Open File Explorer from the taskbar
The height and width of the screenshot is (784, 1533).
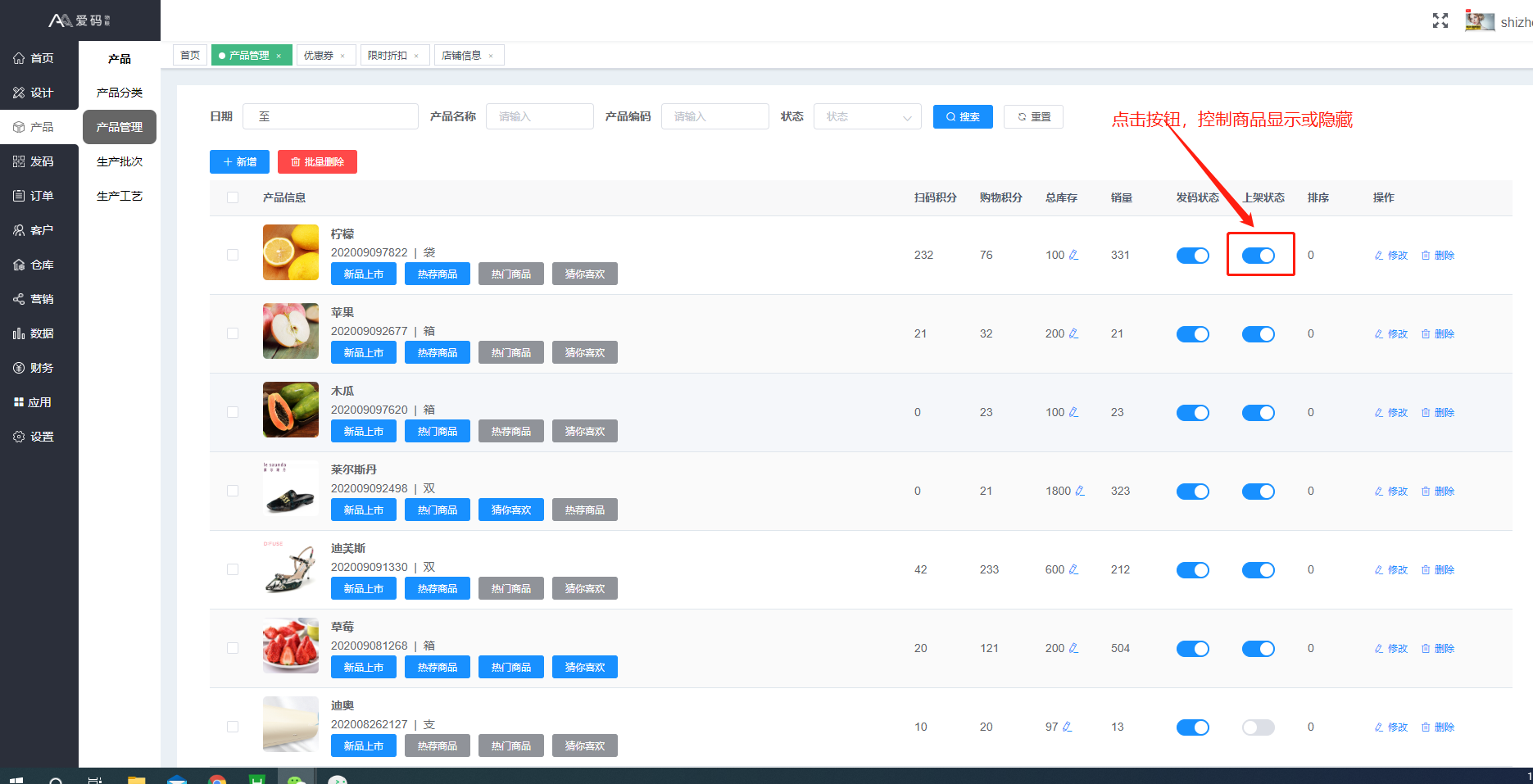pyautogui.click(x=137, y=778)
